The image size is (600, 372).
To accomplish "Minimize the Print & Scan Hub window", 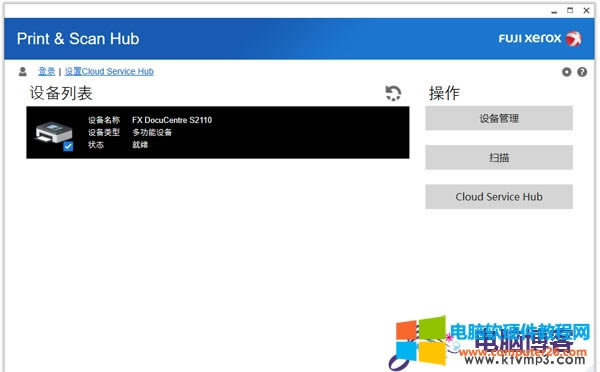I will click(x=554, y=11).
